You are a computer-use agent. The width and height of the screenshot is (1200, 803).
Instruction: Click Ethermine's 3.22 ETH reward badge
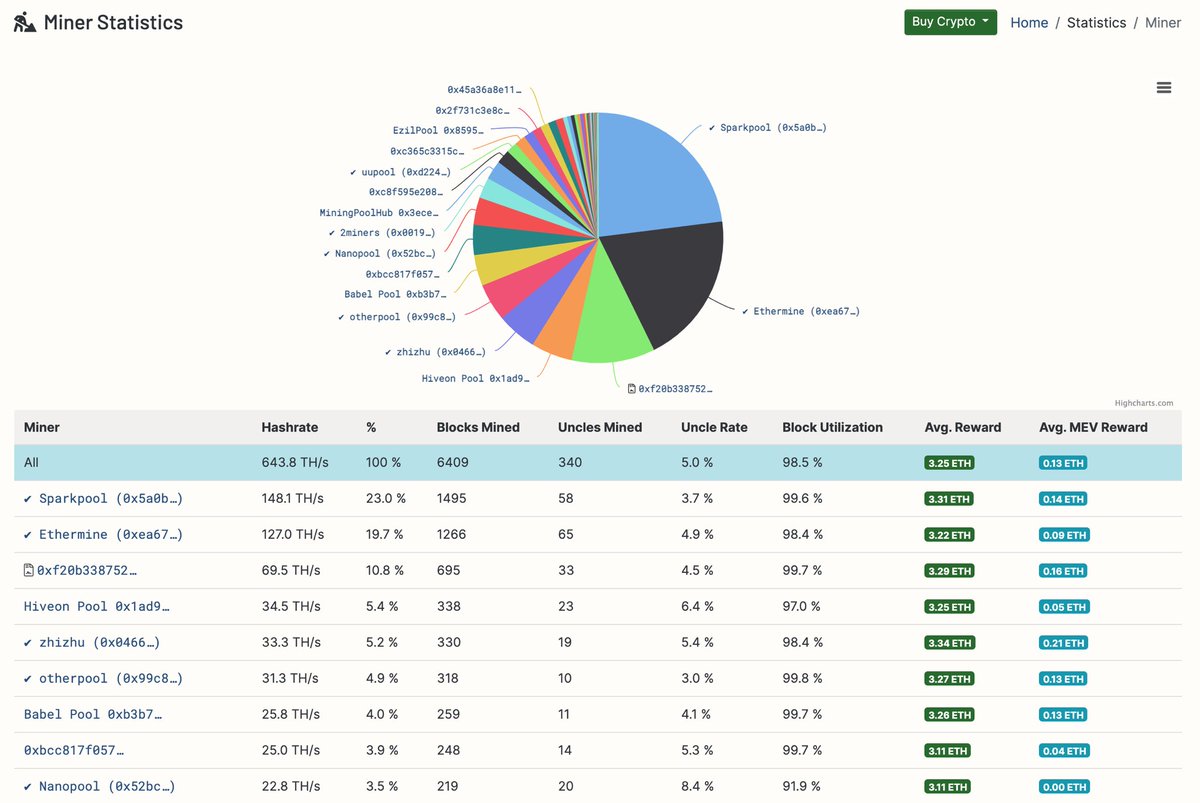point(949,535)
